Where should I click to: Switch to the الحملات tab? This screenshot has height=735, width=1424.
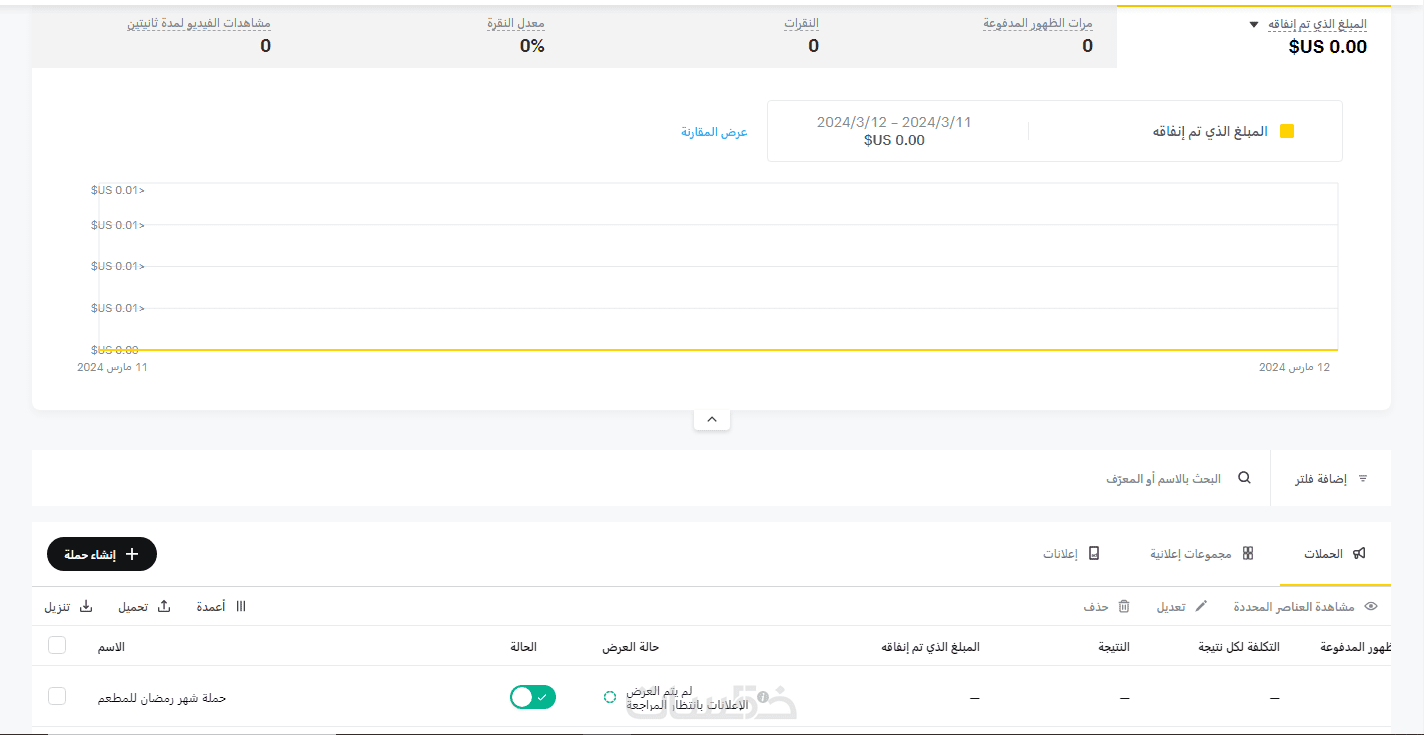[x=1335, y=553]
